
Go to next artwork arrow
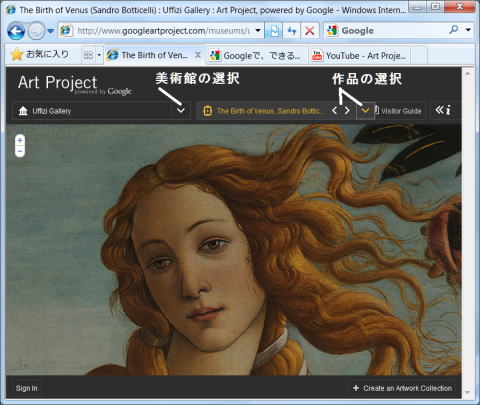347,110
